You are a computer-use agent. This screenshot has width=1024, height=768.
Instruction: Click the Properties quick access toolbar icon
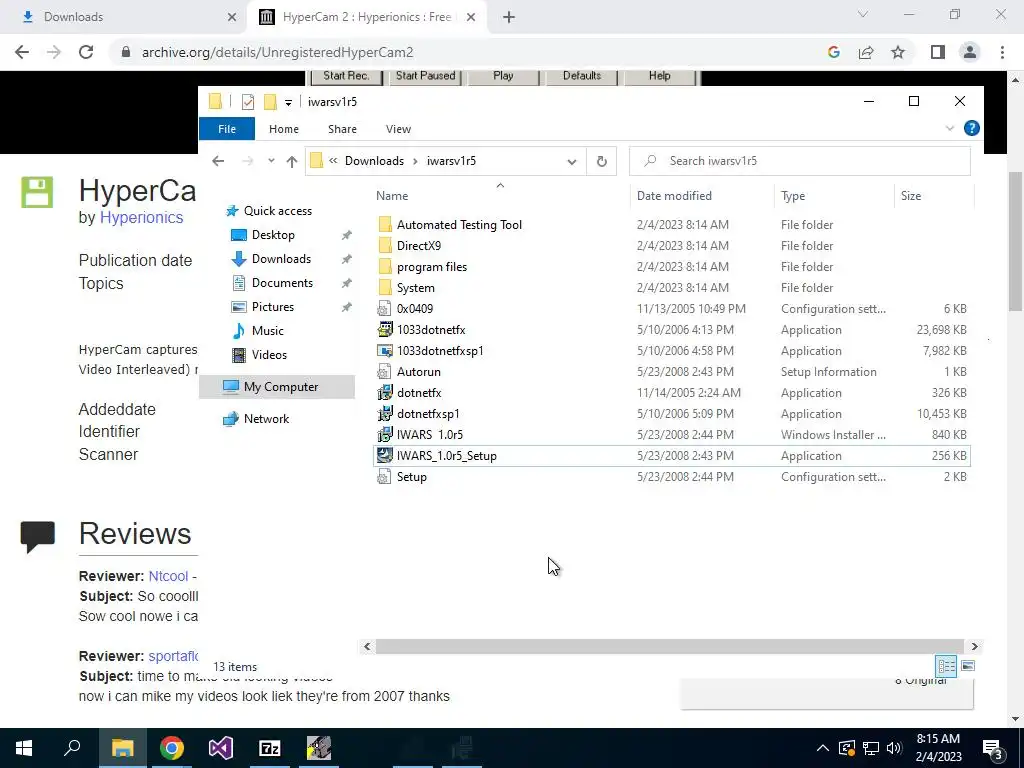(248, 102)
